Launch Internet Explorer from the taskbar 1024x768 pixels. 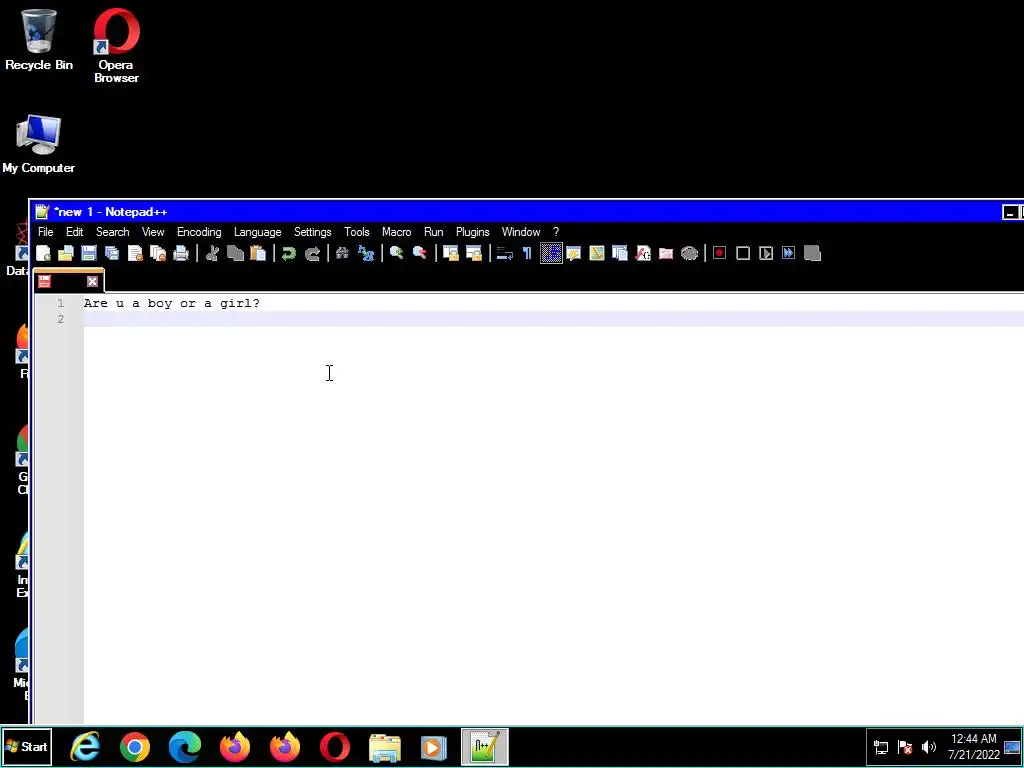click(85, 747)
